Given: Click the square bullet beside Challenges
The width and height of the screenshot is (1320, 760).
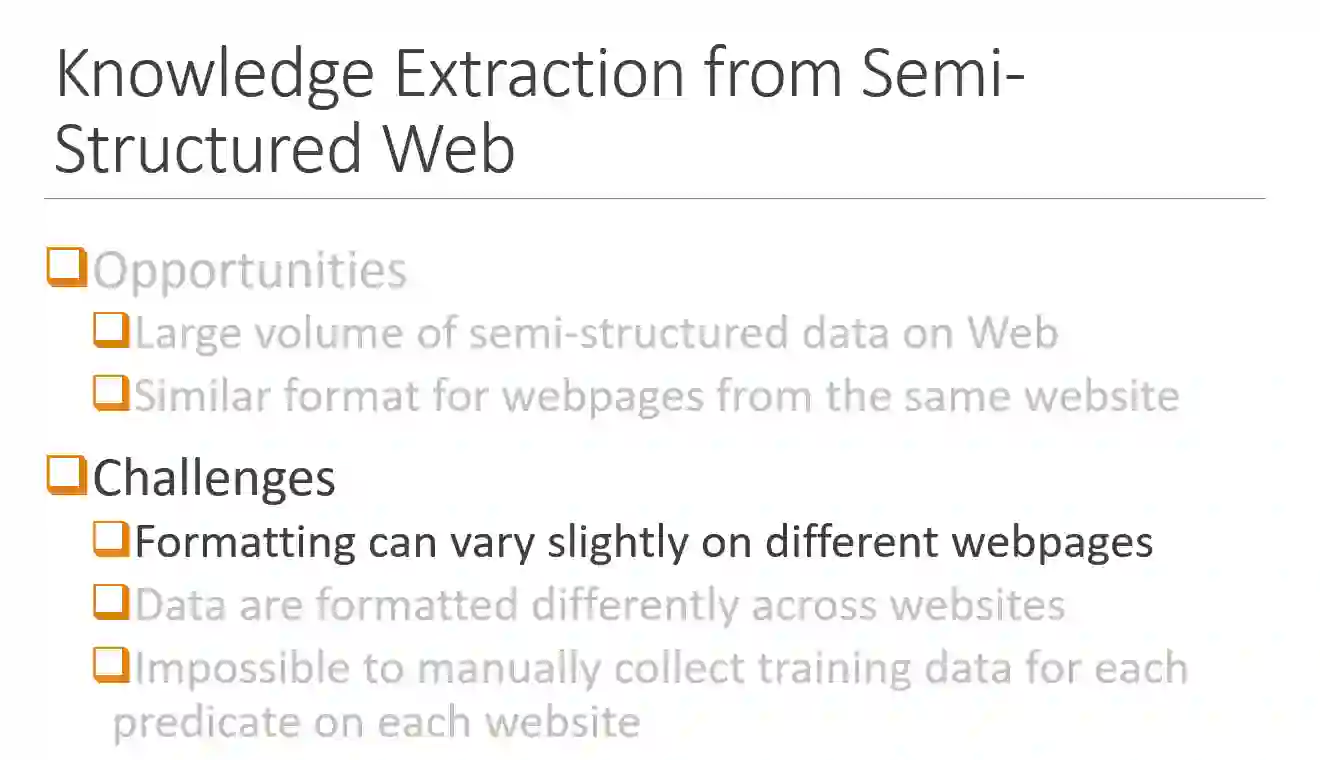Looking at the screenshot, I should tap(67, 475).
